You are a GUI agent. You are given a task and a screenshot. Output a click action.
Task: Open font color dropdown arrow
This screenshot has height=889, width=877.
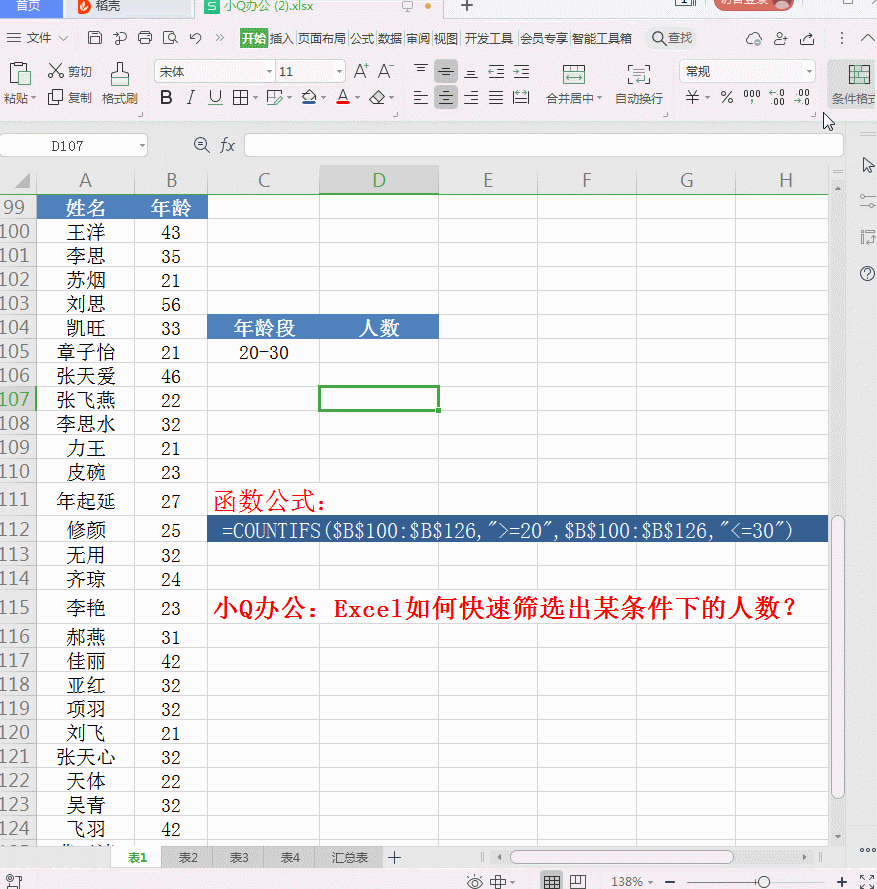pyautogui.click(x=358, y=98)
